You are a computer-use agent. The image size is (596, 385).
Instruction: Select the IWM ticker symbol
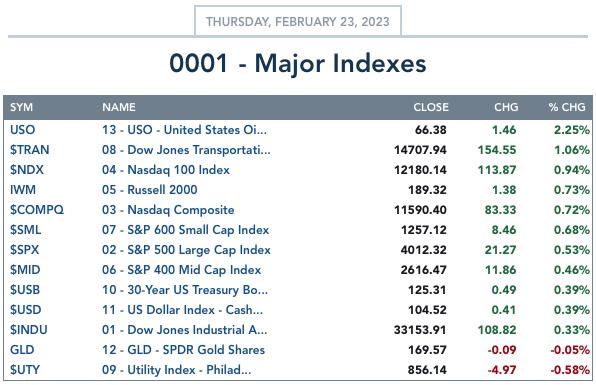pyautogui.click(x=23, y=190)
